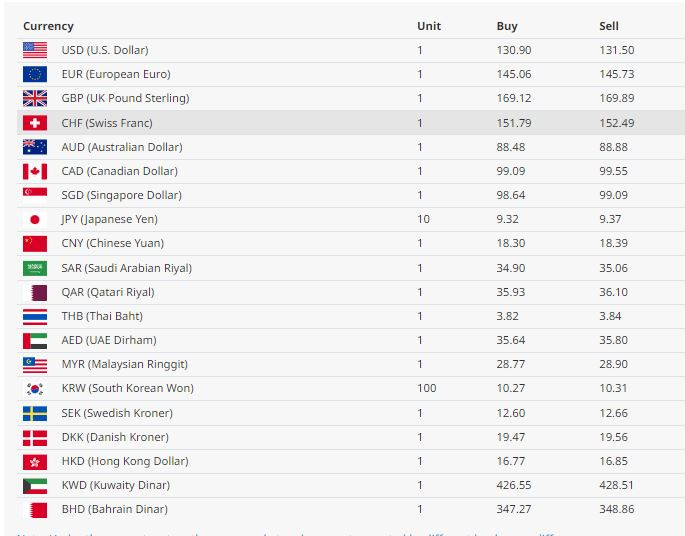Click the Swedish flag icon
The image size is (685, 536).
tap(35, 413)
